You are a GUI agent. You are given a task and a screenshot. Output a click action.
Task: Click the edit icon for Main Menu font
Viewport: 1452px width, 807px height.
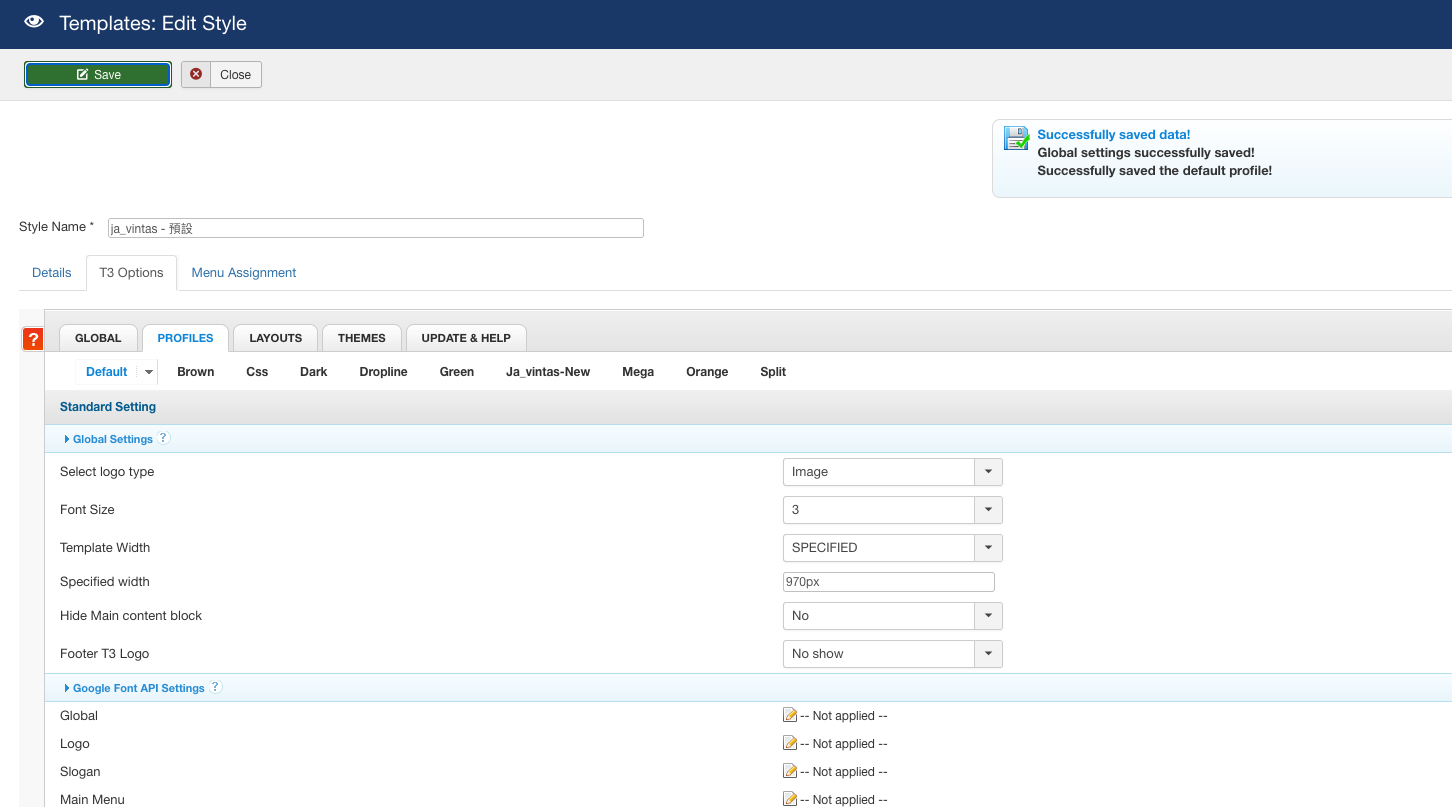(790, 799)
